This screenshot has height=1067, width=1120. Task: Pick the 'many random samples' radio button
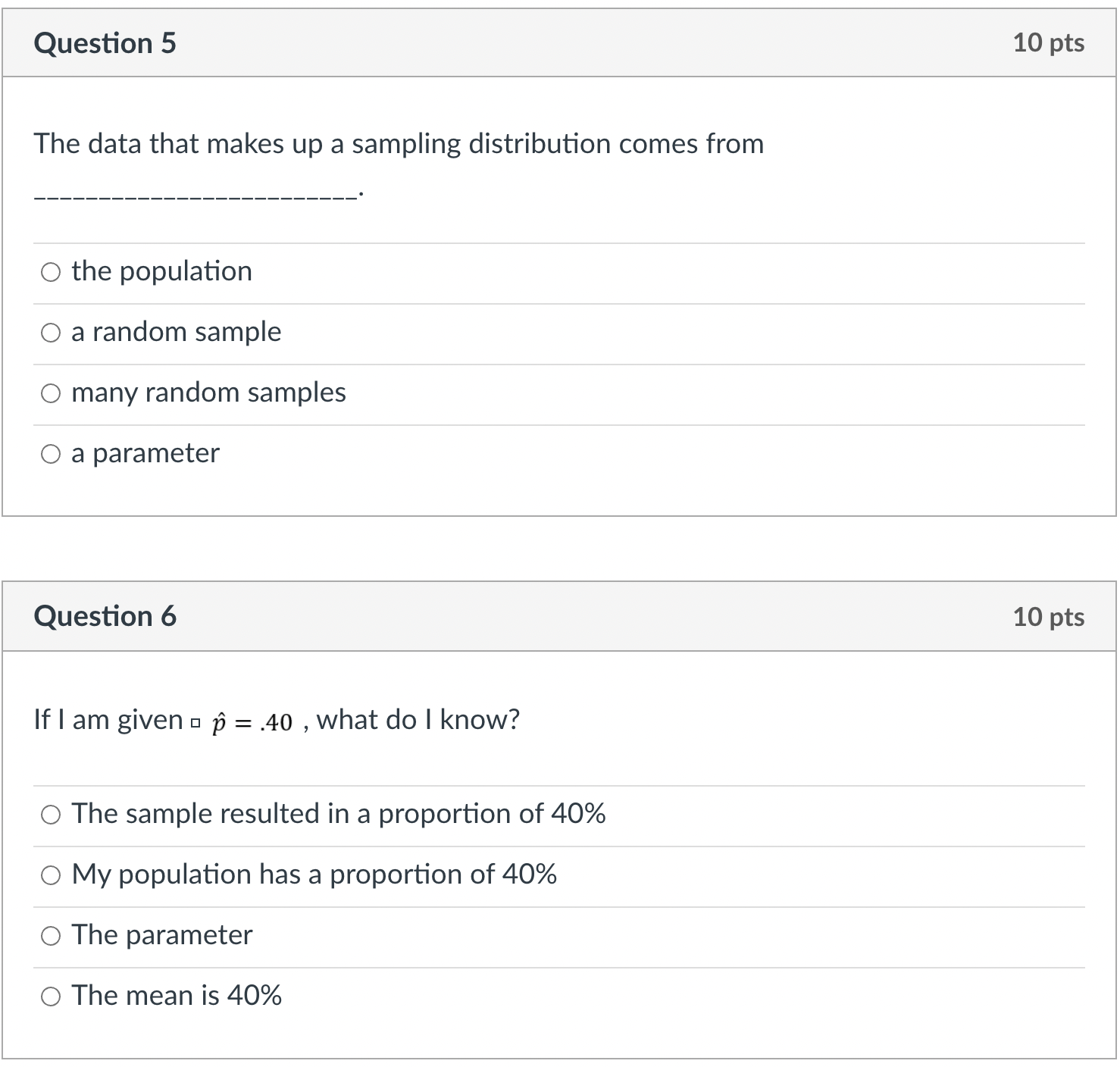[x=51, y=393]
